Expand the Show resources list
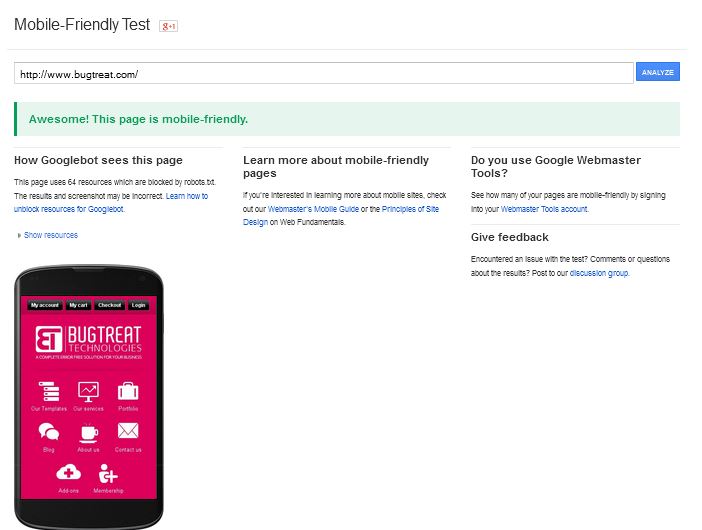 [50, 235]
